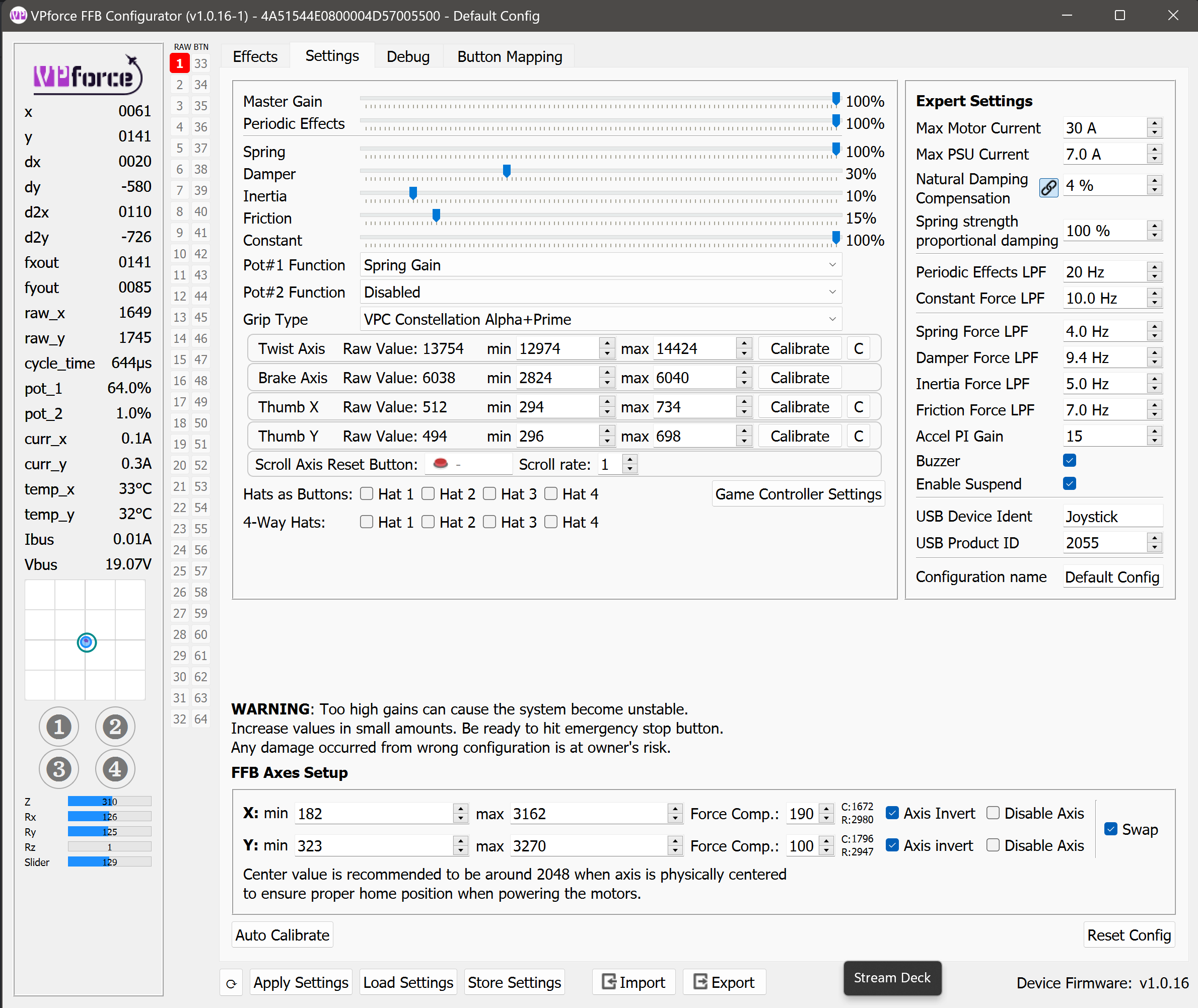Click the Export button with arrow icon
This screenshot has height=1008, width=1198.
(x=724, y=982)
